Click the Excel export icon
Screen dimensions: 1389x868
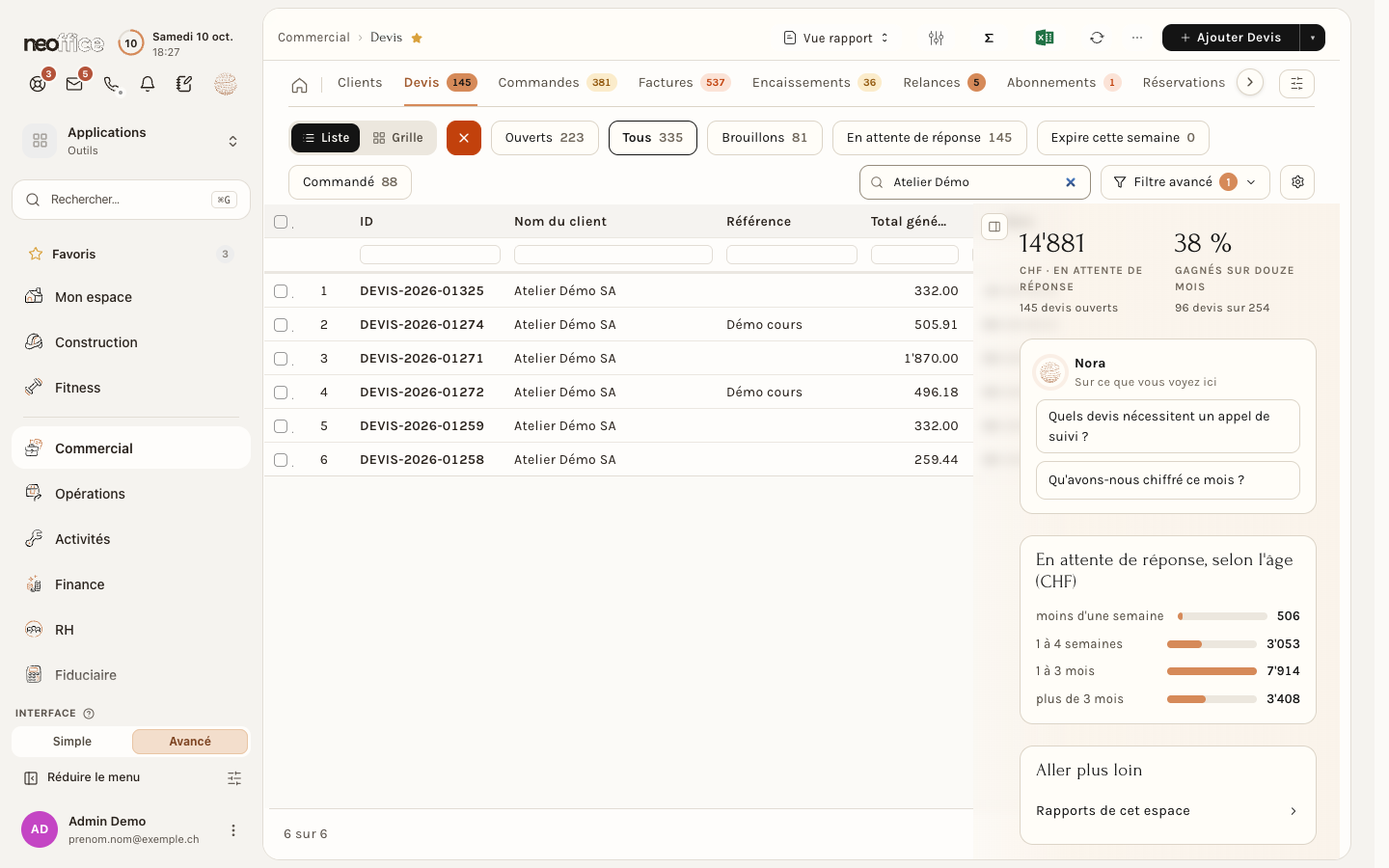coord(1044,38)
